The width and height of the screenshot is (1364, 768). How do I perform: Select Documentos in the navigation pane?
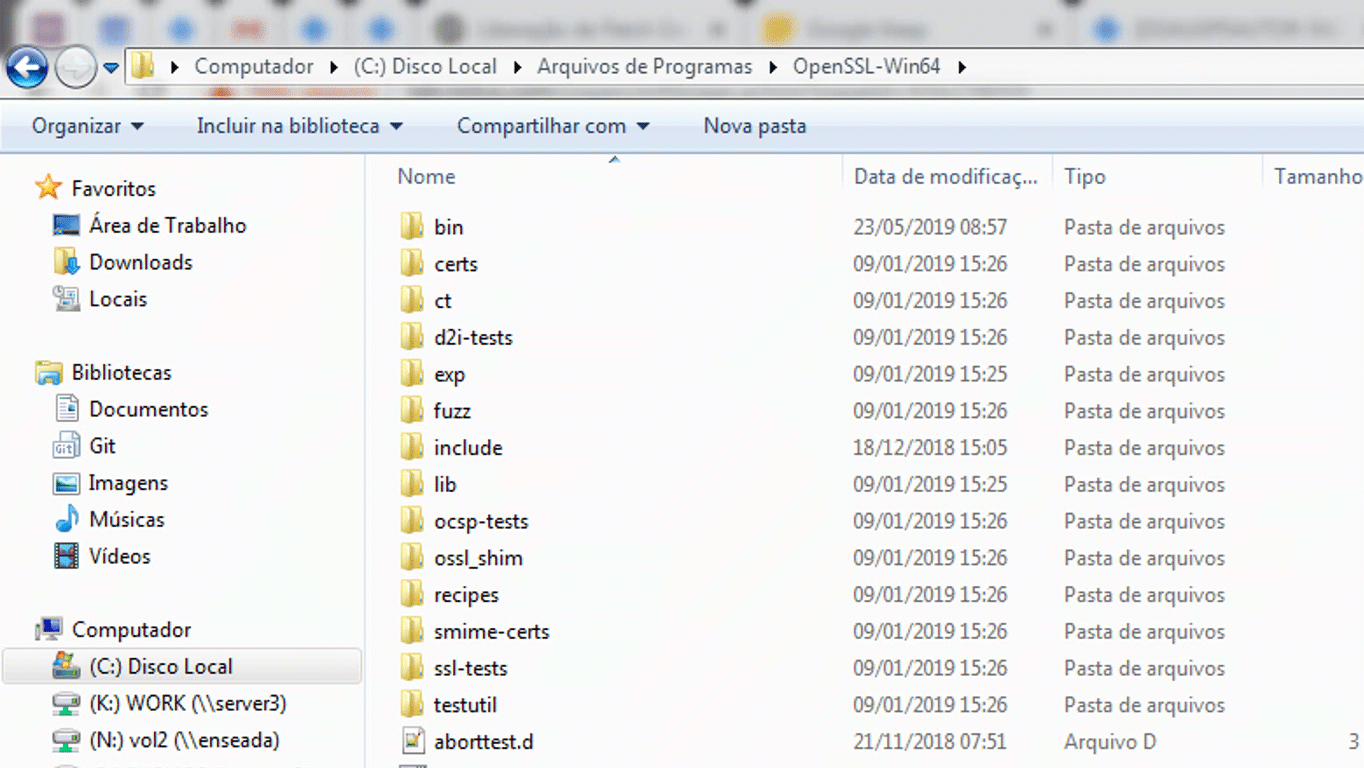pyautogui.click(x=149, y=409)
